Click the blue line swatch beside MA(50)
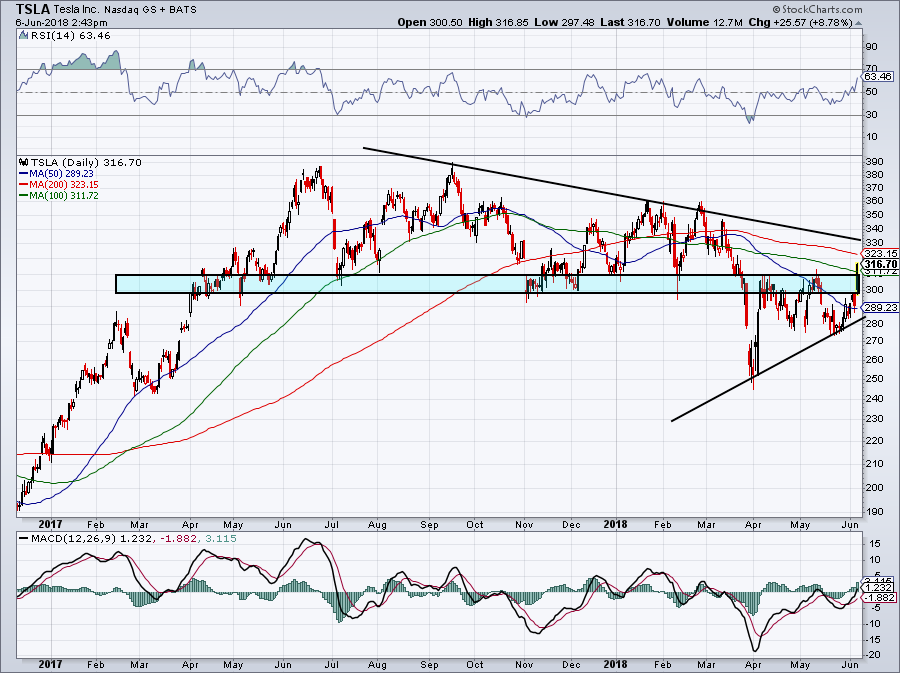This screenshot has height=673, width=900. [24, 173]
